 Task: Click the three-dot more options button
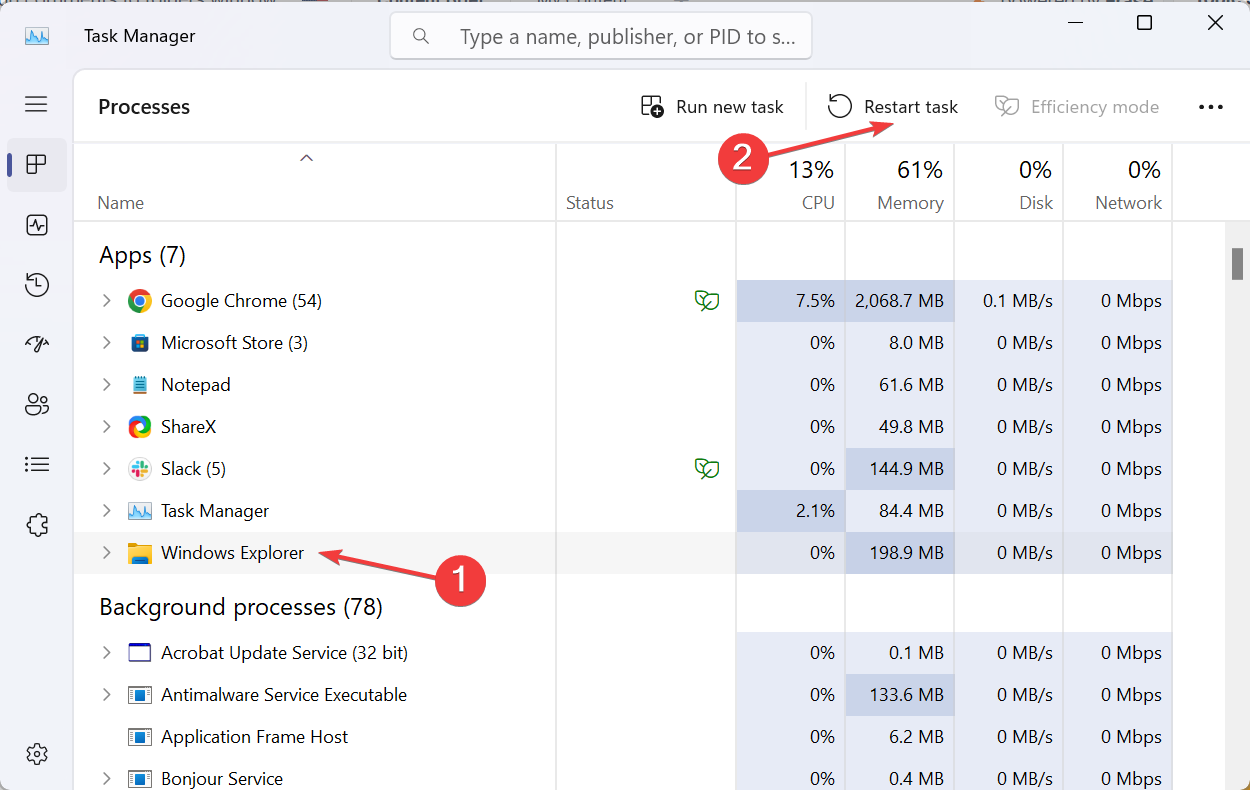tap(1210, 107)
